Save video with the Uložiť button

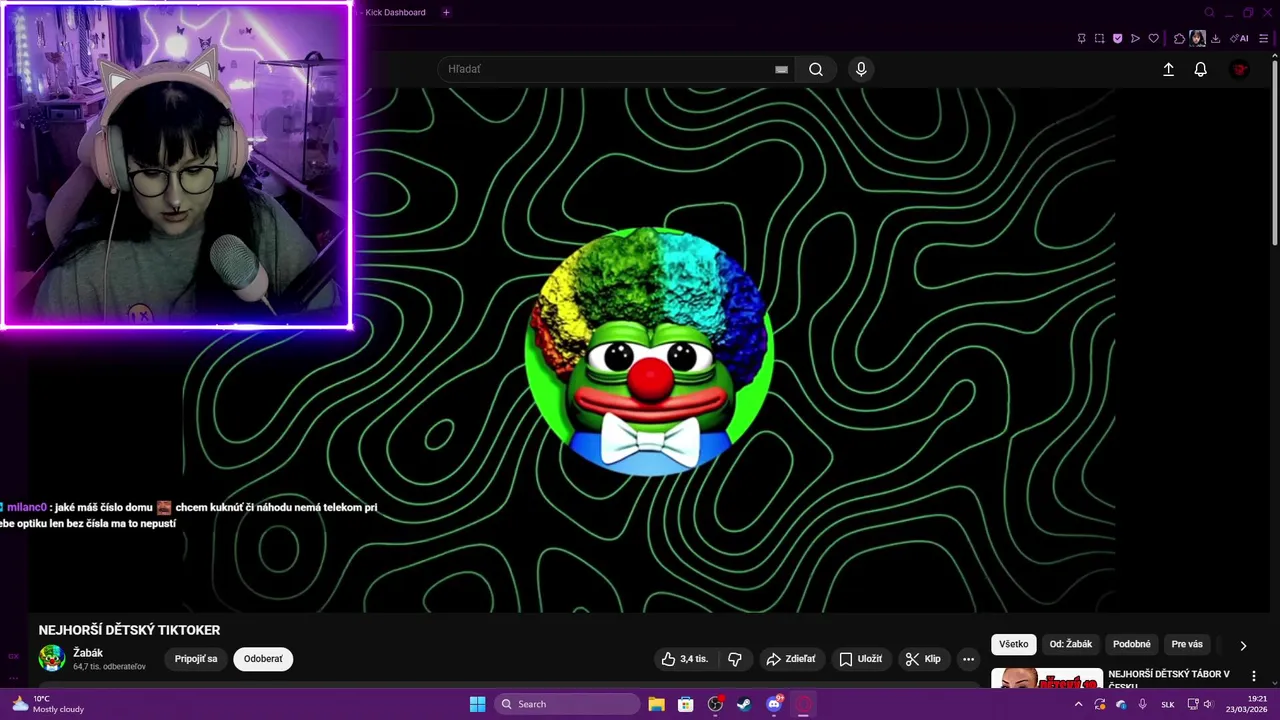pos(861,659)
